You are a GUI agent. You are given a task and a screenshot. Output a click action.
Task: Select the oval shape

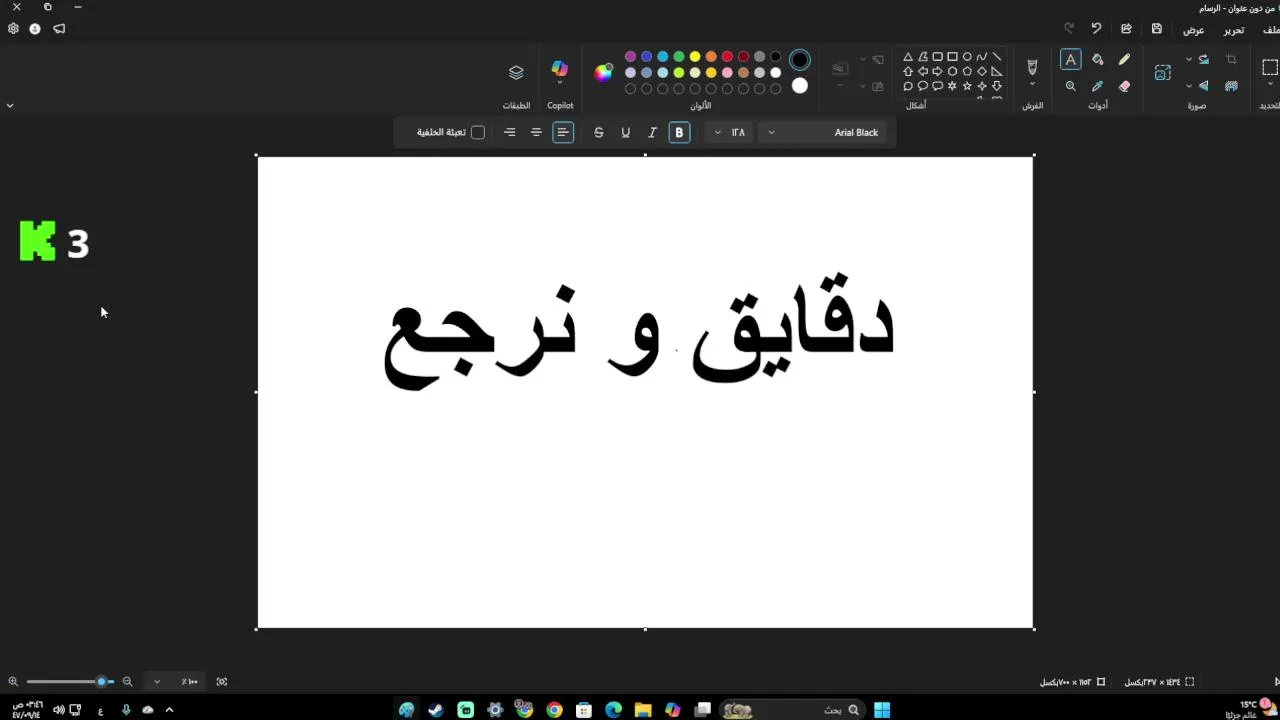pyautogui.click(x=967, y=57)
